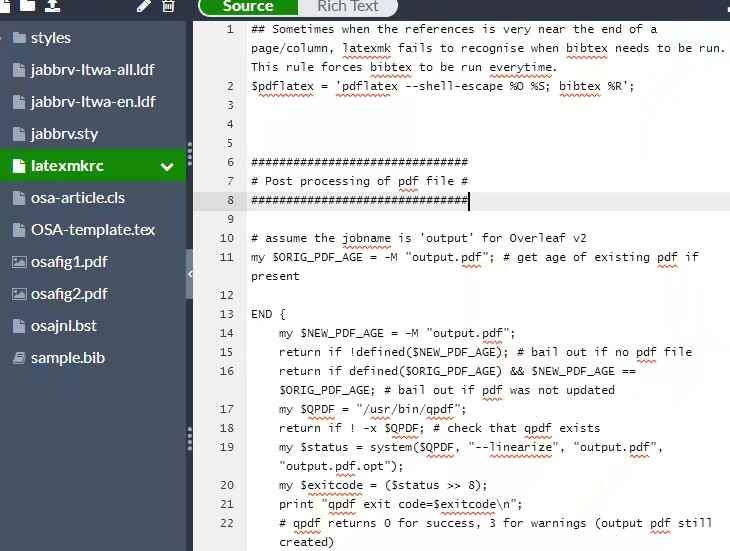
Task: Click the delete trash icon
Action: click(x=168, y=6)
